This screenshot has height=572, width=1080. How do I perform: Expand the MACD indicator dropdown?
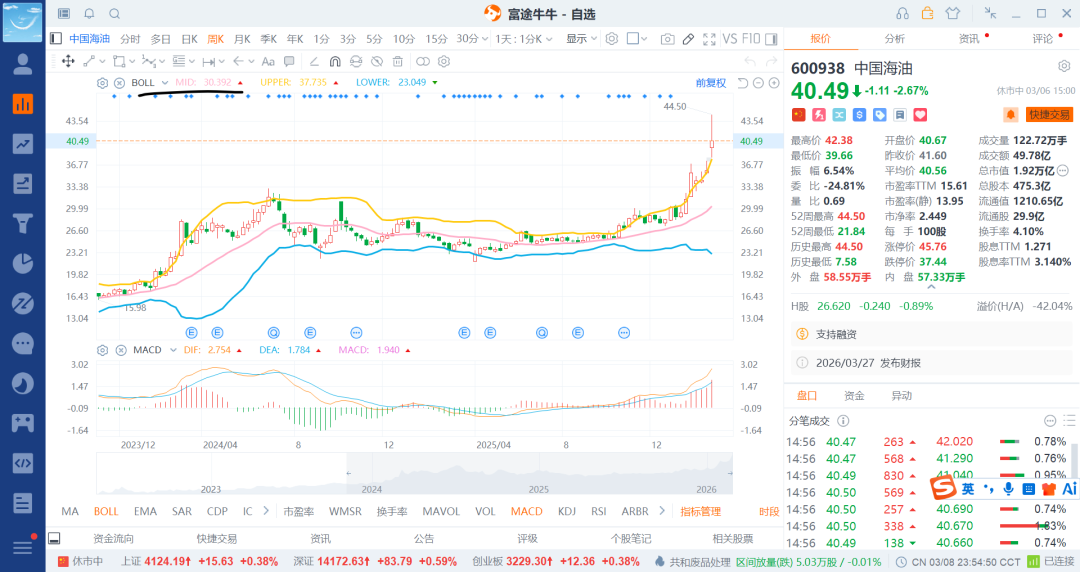(173, 350)
